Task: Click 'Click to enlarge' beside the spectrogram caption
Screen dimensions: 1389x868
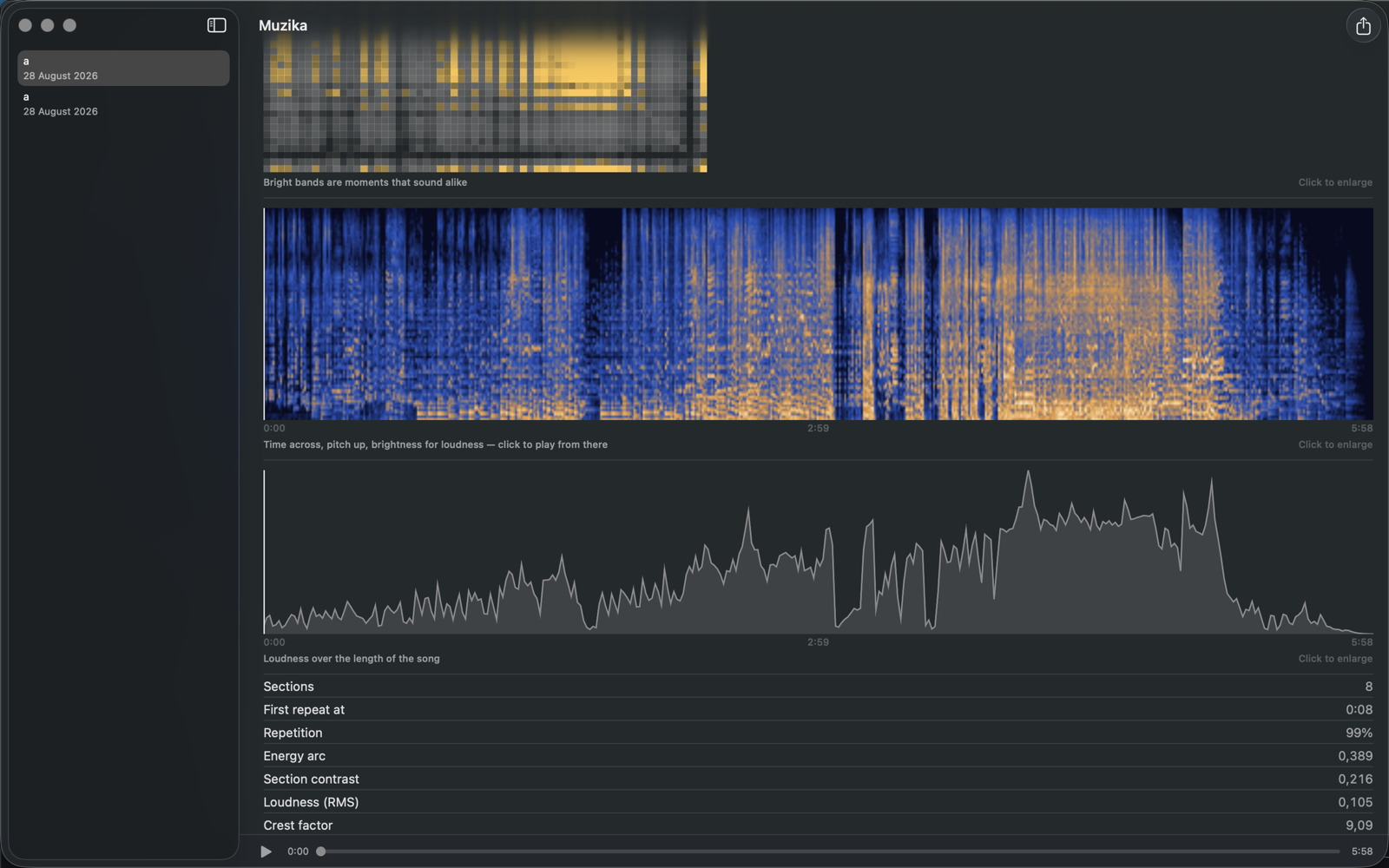Action: 1335,444
